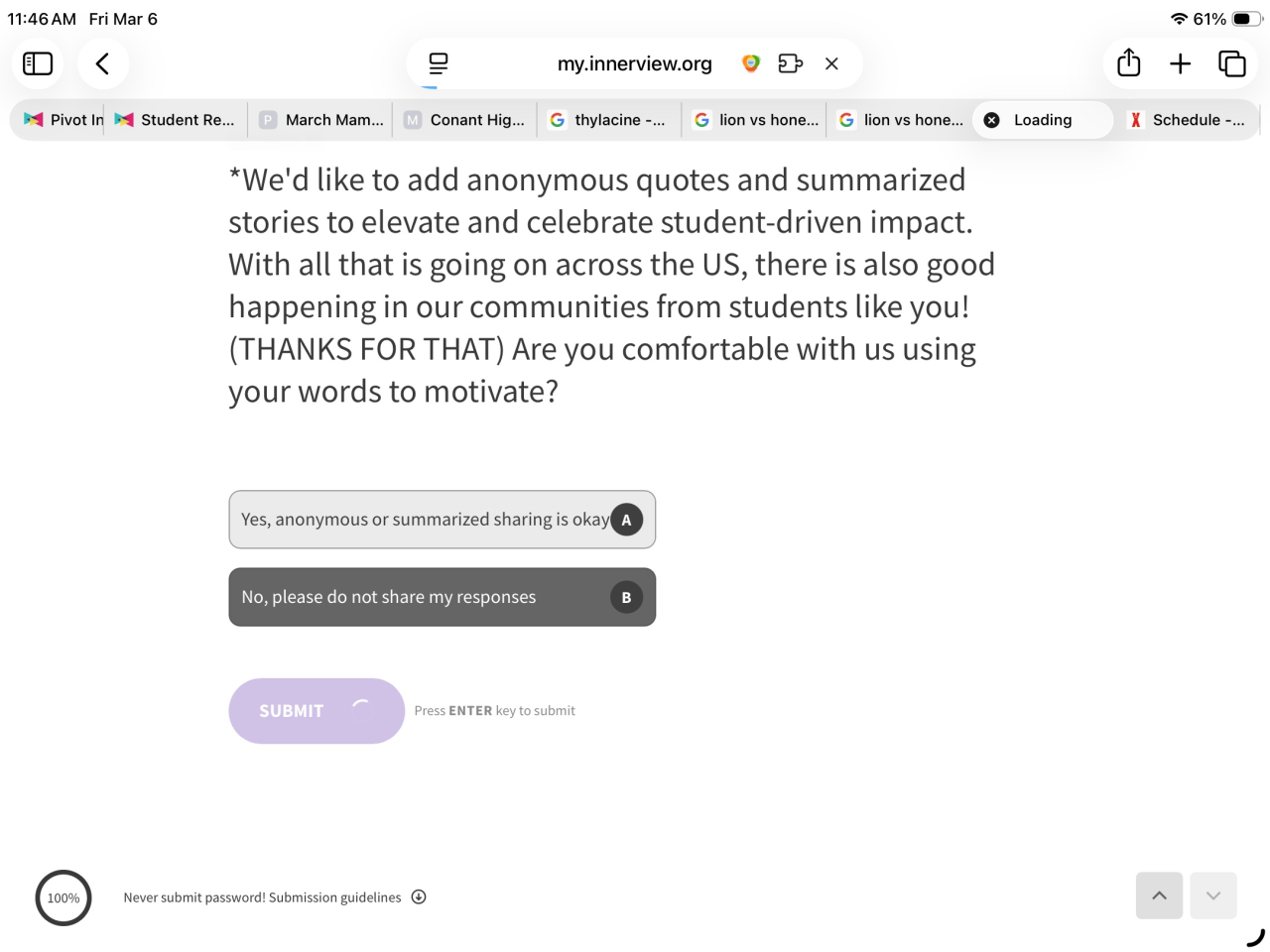The height and width of the screenshot is (952, 1270).
Task: Open the extensions puzzle icon
Action: 790,63
